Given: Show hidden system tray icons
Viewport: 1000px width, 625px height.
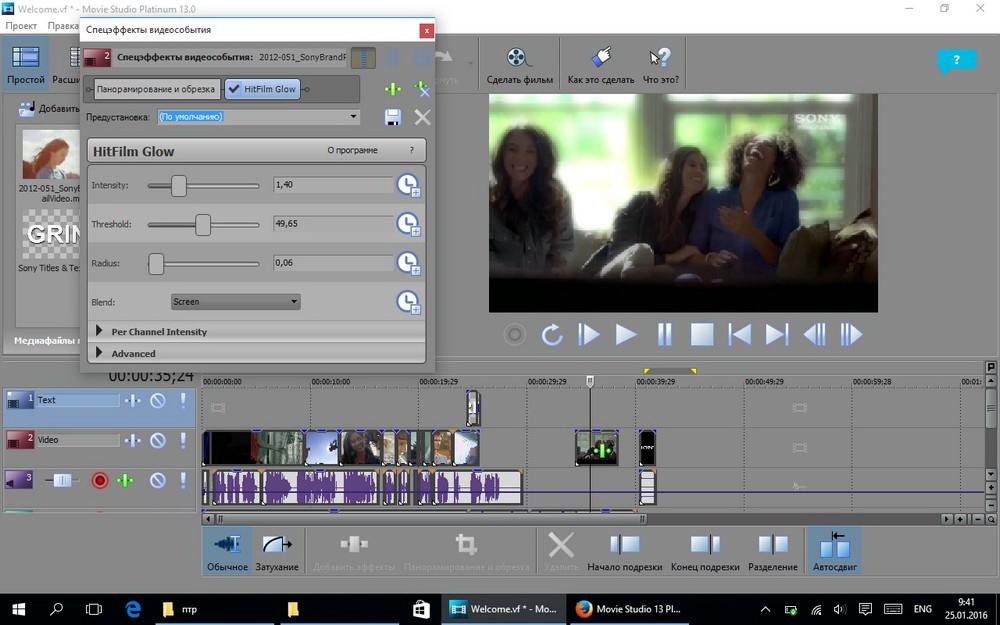Looking at the screenshot, I should point(765,609).
